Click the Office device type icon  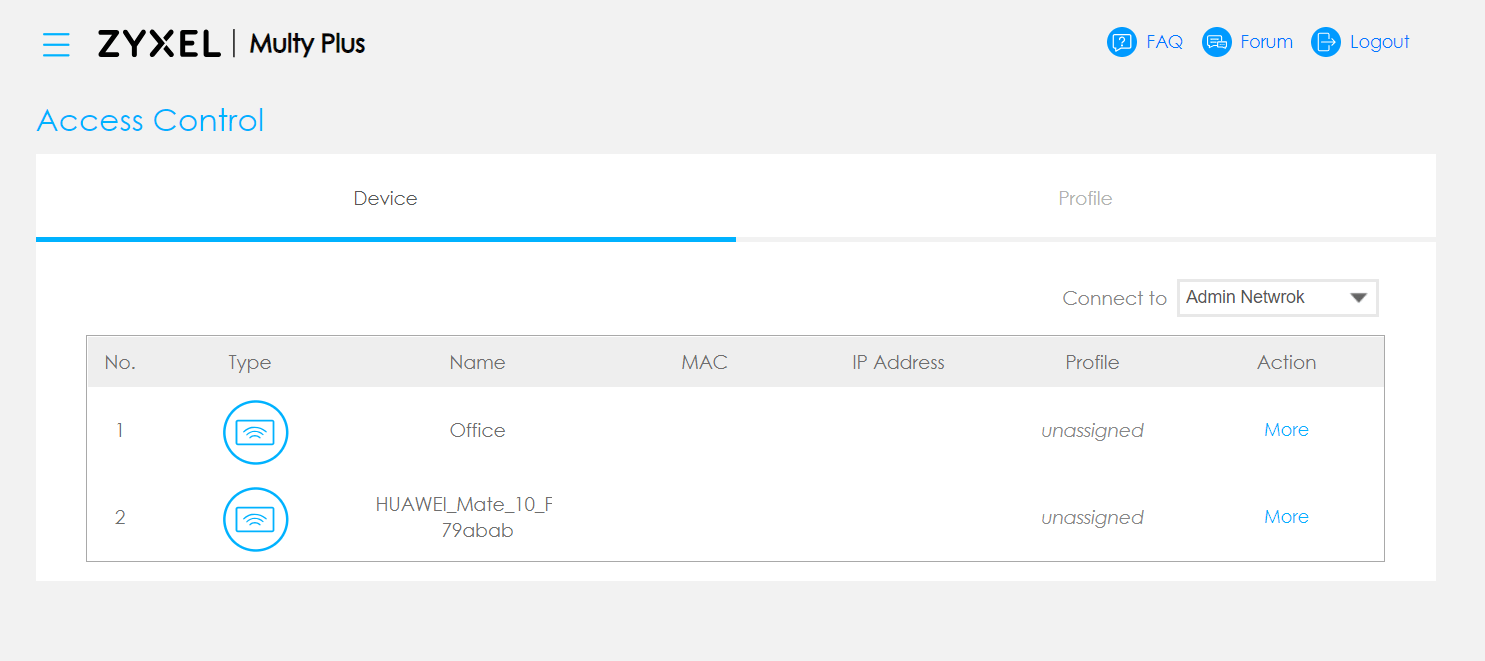(x=255, y=432)
